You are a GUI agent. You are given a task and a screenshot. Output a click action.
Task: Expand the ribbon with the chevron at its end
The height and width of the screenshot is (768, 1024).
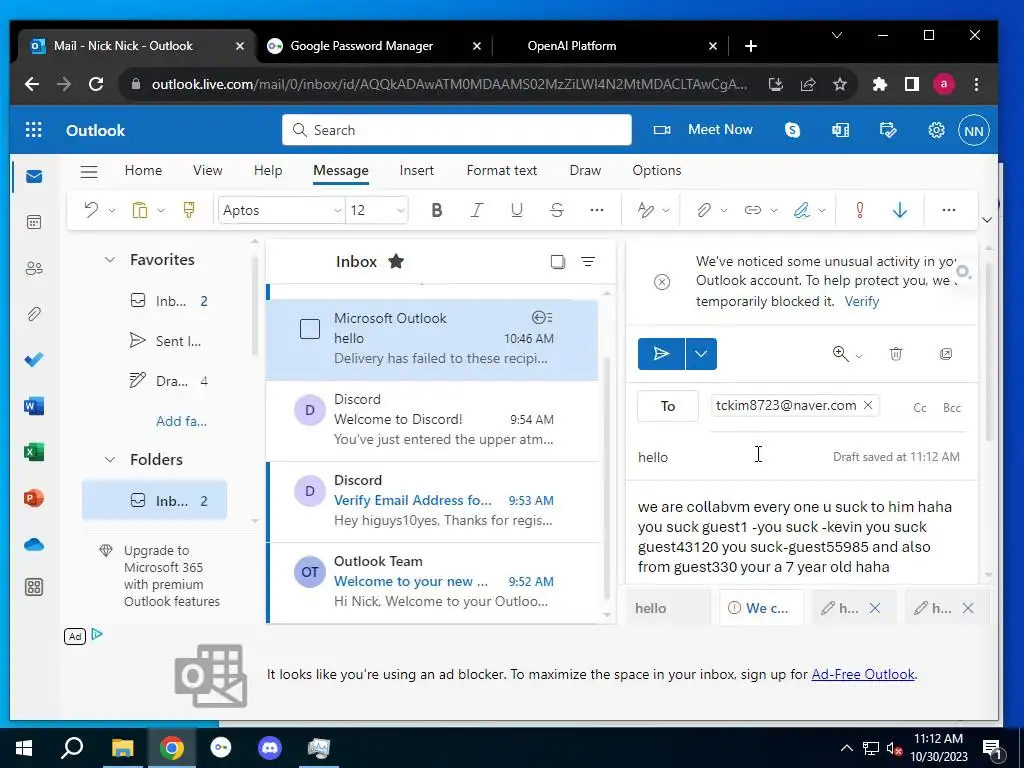click(x=987, y=219)
